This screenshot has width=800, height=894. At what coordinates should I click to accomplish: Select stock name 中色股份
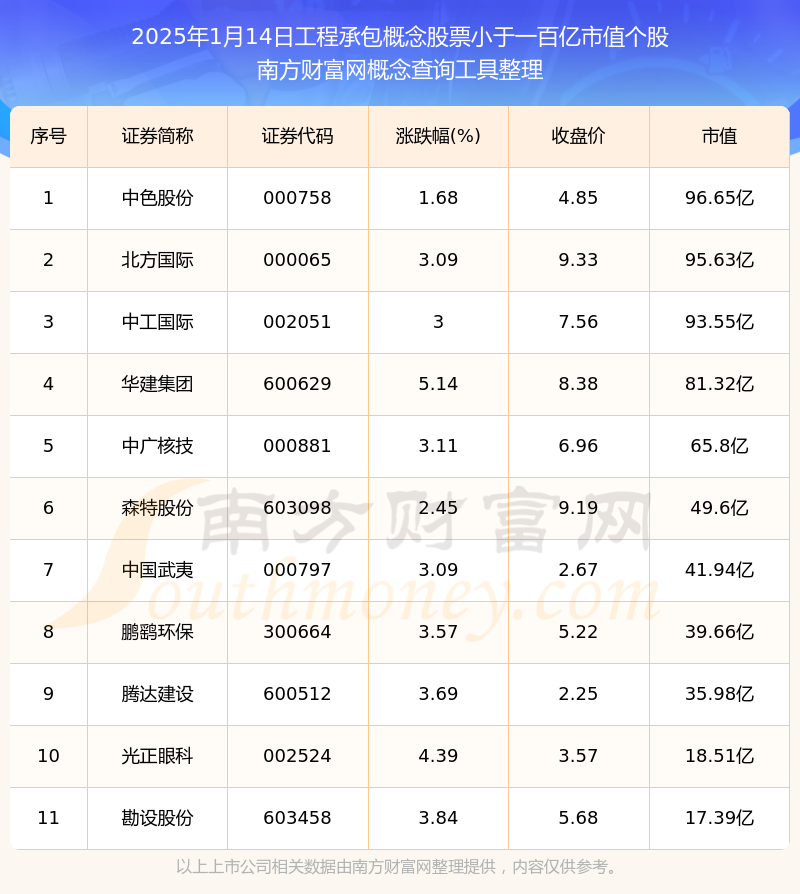click(x=157, y=198)
